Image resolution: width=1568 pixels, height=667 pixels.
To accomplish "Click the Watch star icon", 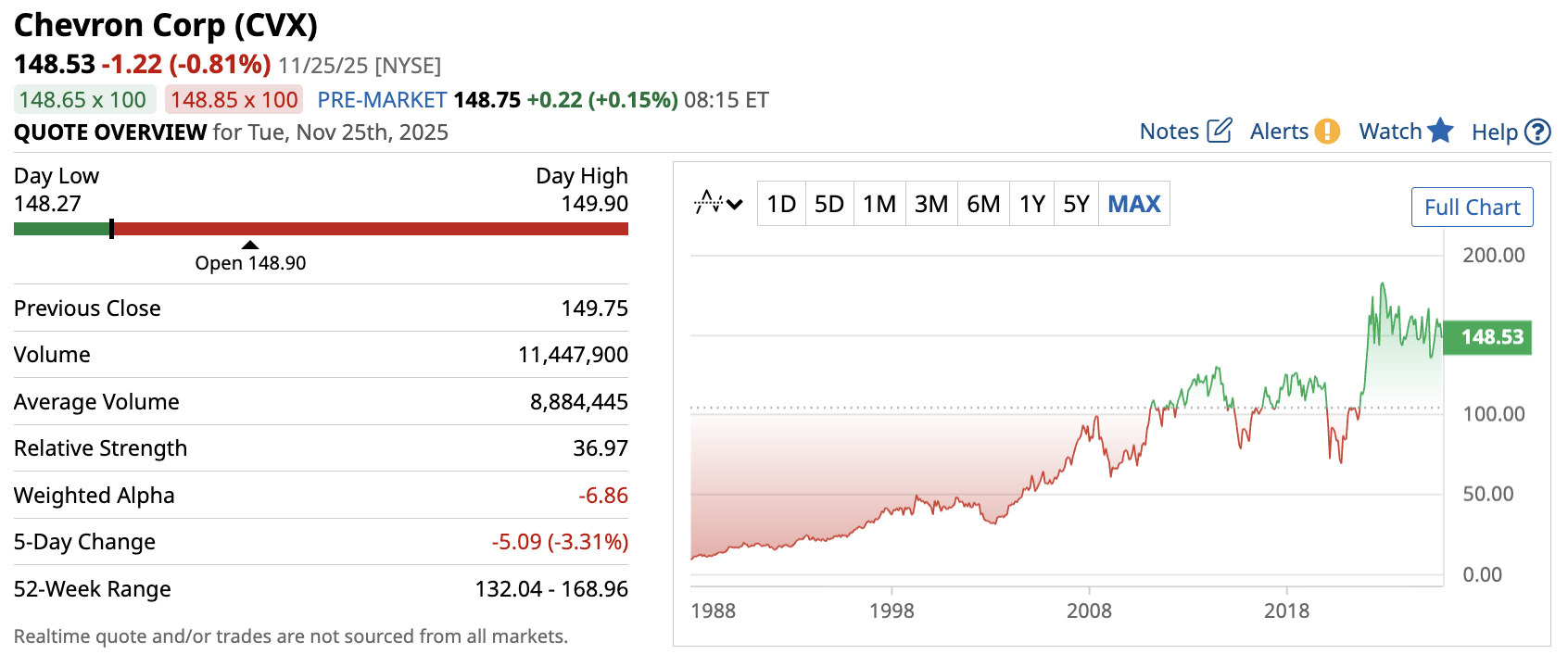I will [1440, 131].
